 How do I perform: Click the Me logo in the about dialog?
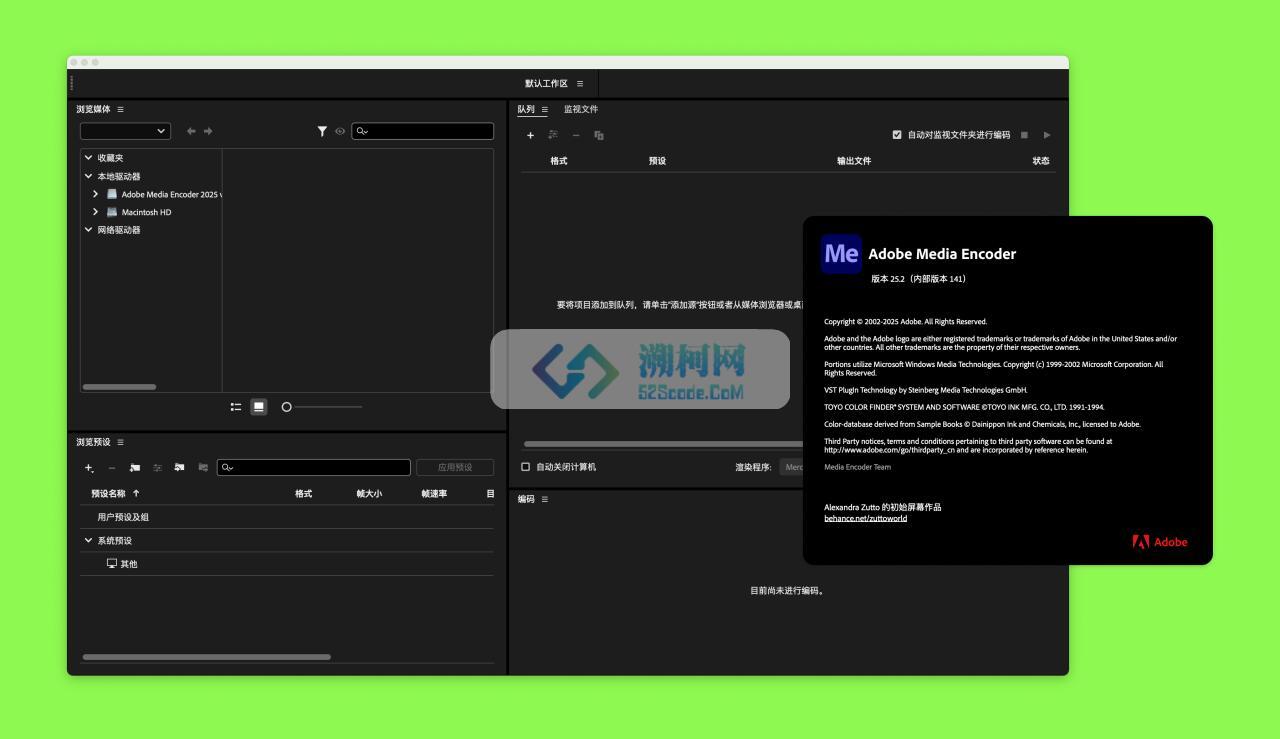[841, 253]
